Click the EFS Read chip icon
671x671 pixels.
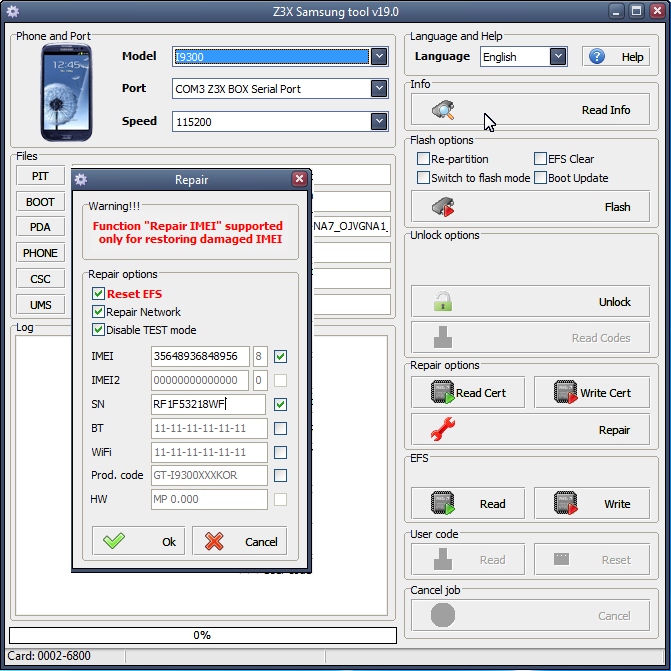(442, 503)
